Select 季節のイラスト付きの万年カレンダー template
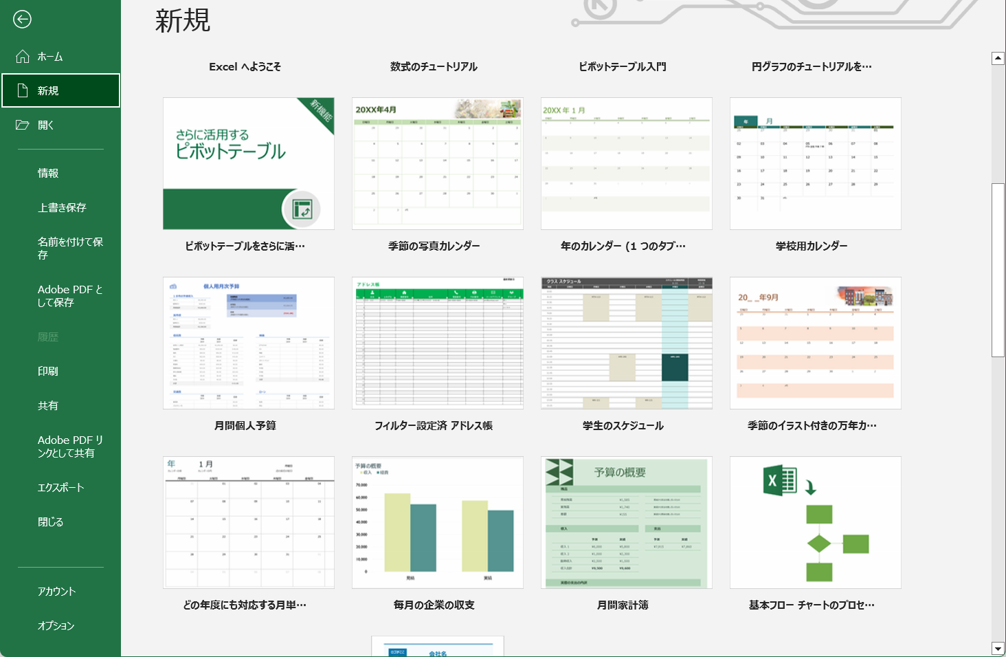The width and height of the screenshot is (1006, 657). coord(815,343)
